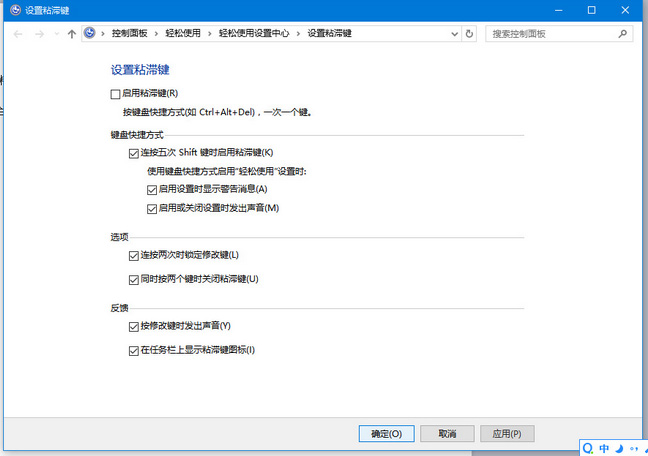
Task: Uncheck 连按五次 Shift 键时启用粘滞键
Action: pyautogui.click(x=134, y=153)
